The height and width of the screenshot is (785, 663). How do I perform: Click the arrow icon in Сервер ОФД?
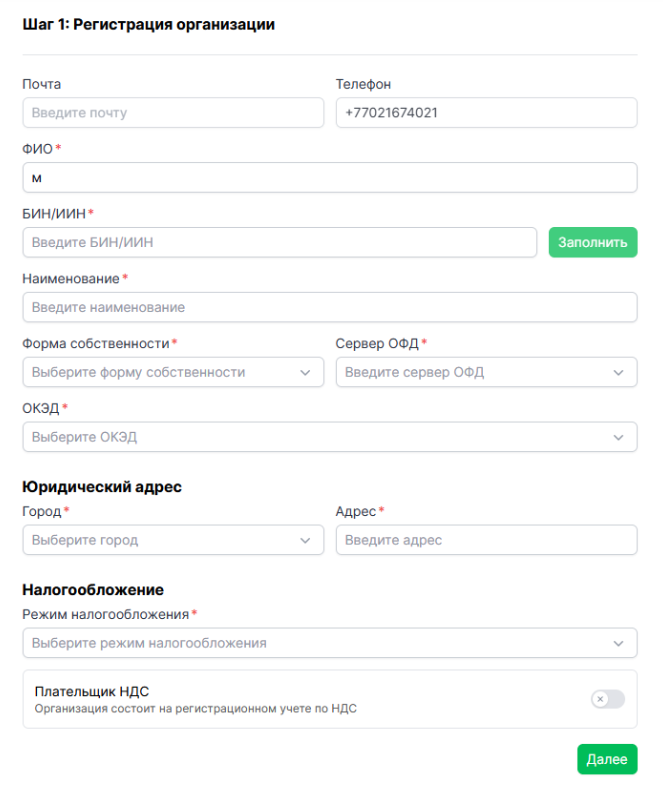pos(619,372)
